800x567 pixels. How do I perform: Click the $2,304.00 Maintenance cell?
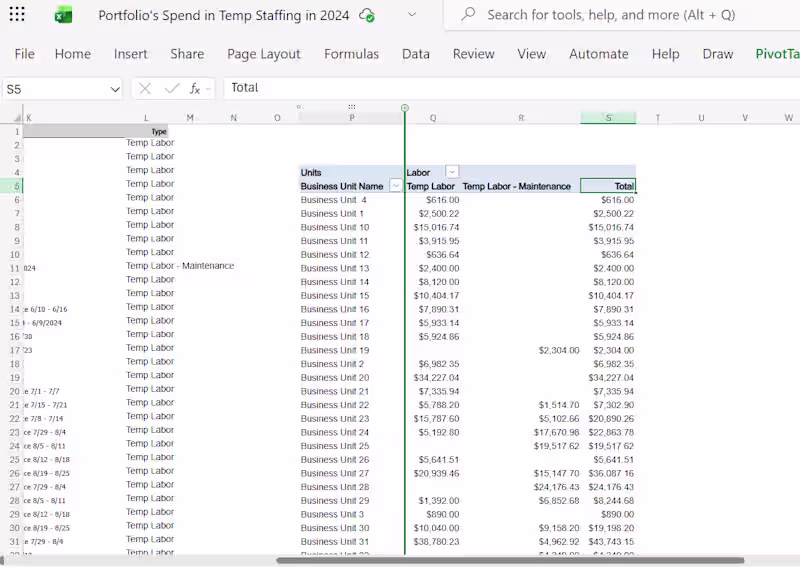click(559, 350)
